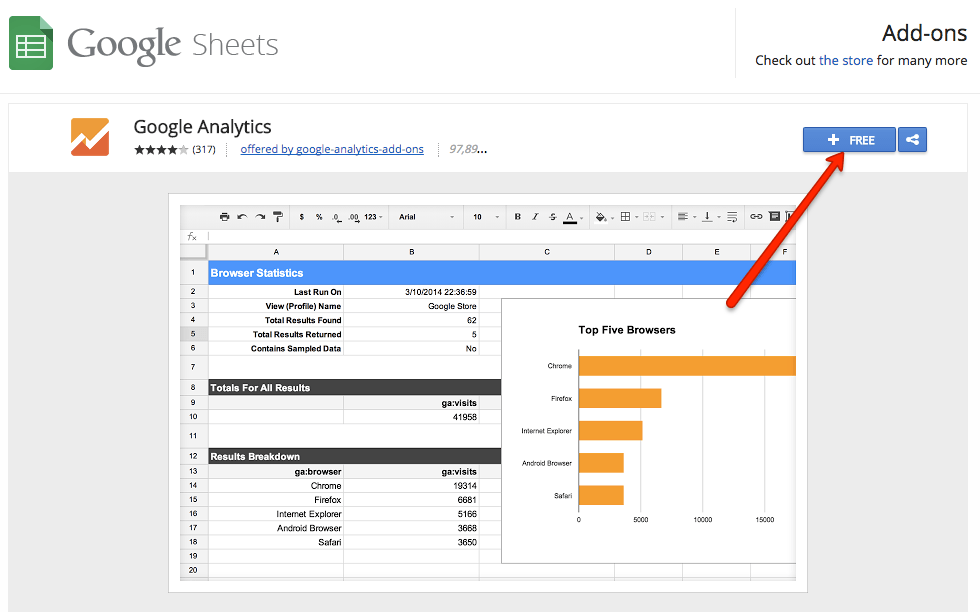Screen dimensions: 980x612
Task: Toggle bold formatting B icon
Action: tap(518, 217)
